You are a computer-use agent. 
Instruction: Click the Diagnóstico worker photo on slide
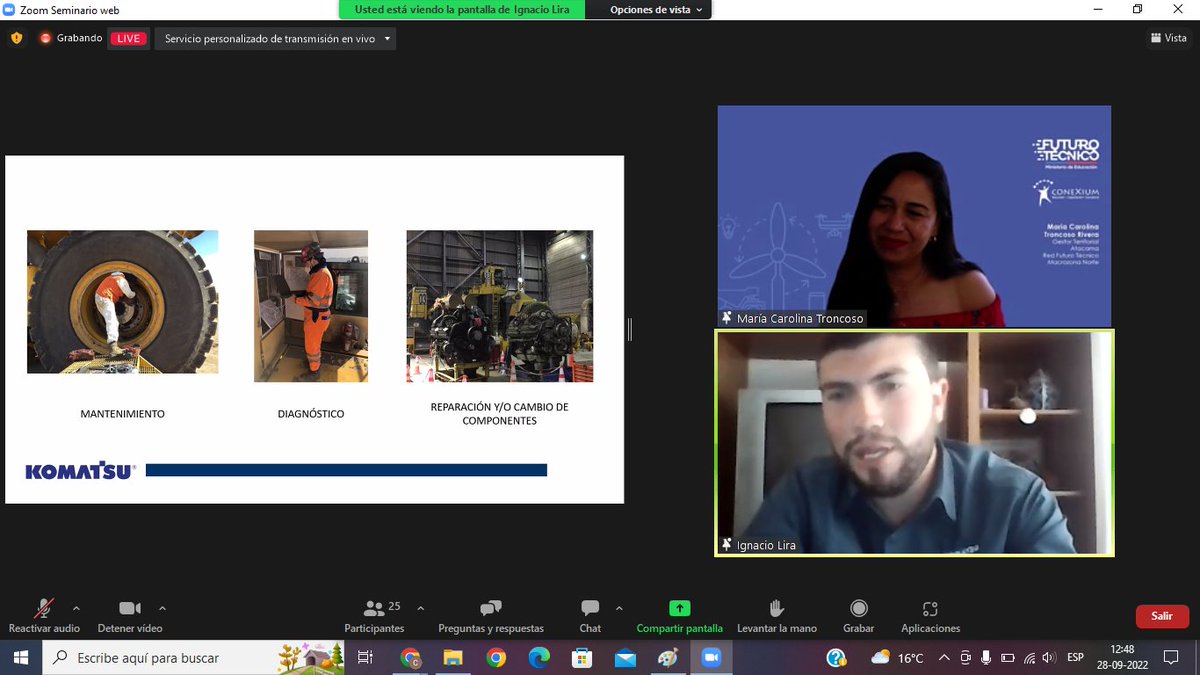click(311, 306)
